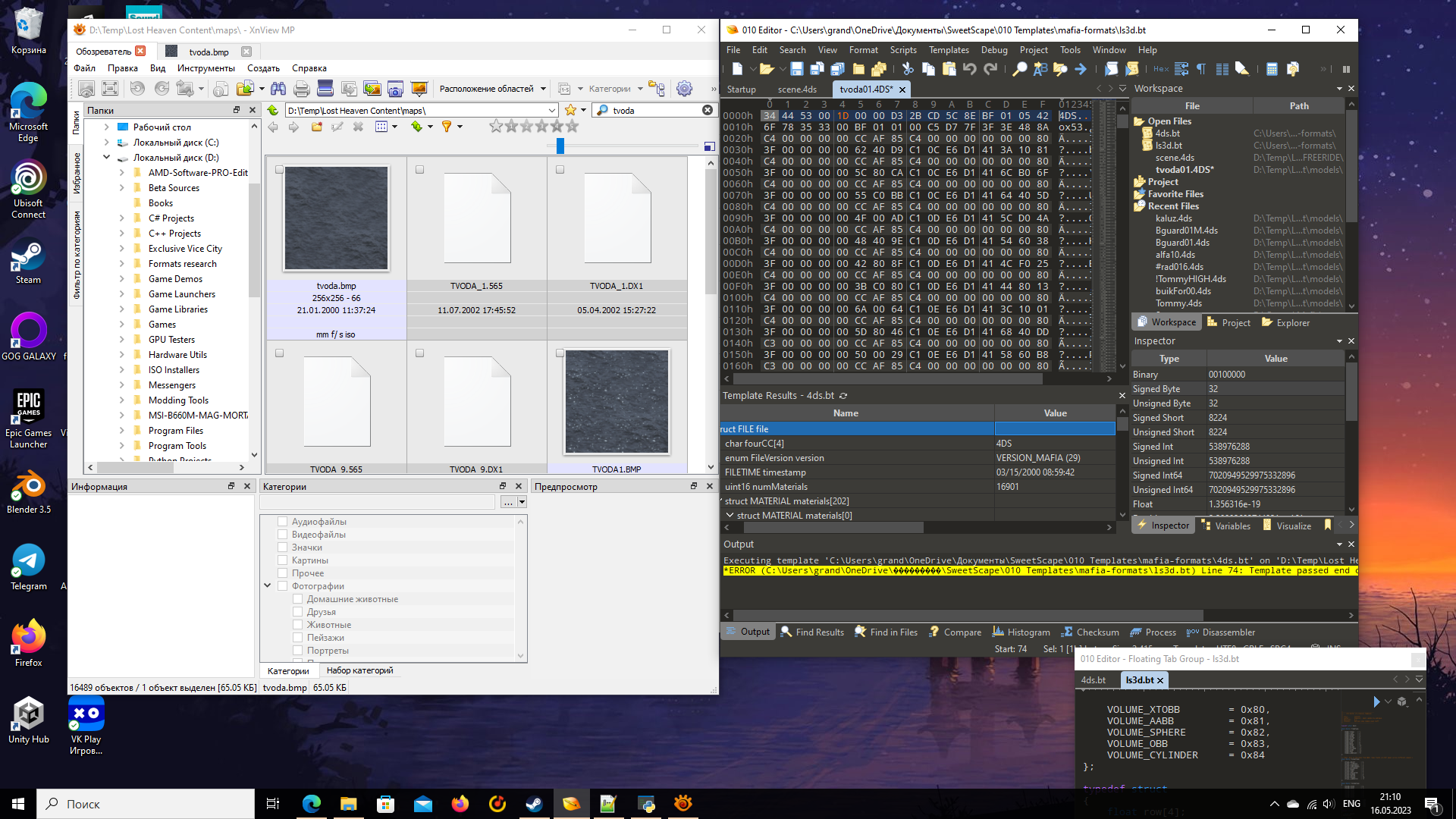This screenshot has width=1456, height=819.
Task: Click the binoculars search icon in XnView toolbar
Action: 278,89
